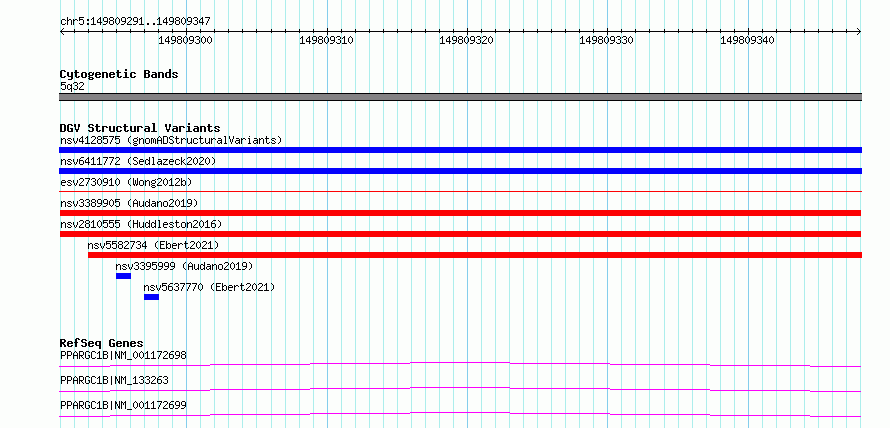Image resolution: width=890 pixels, height=428 pixels.
Task: Click the 149809300 ruler position label
Action: [186, 40]
